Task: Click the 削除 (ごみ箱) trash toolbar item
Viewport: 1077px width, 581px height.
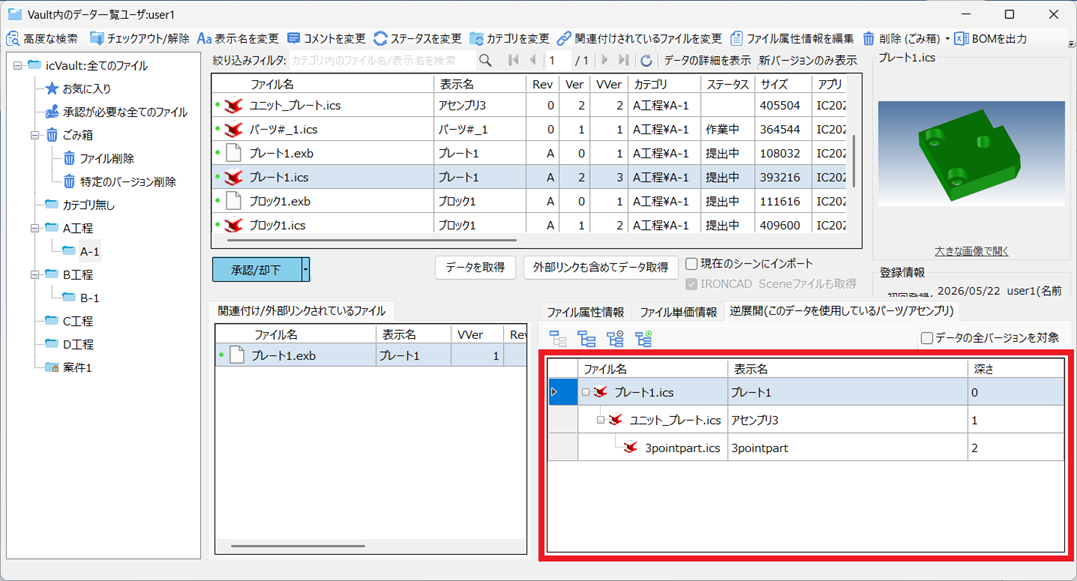Action: [901, 38]
